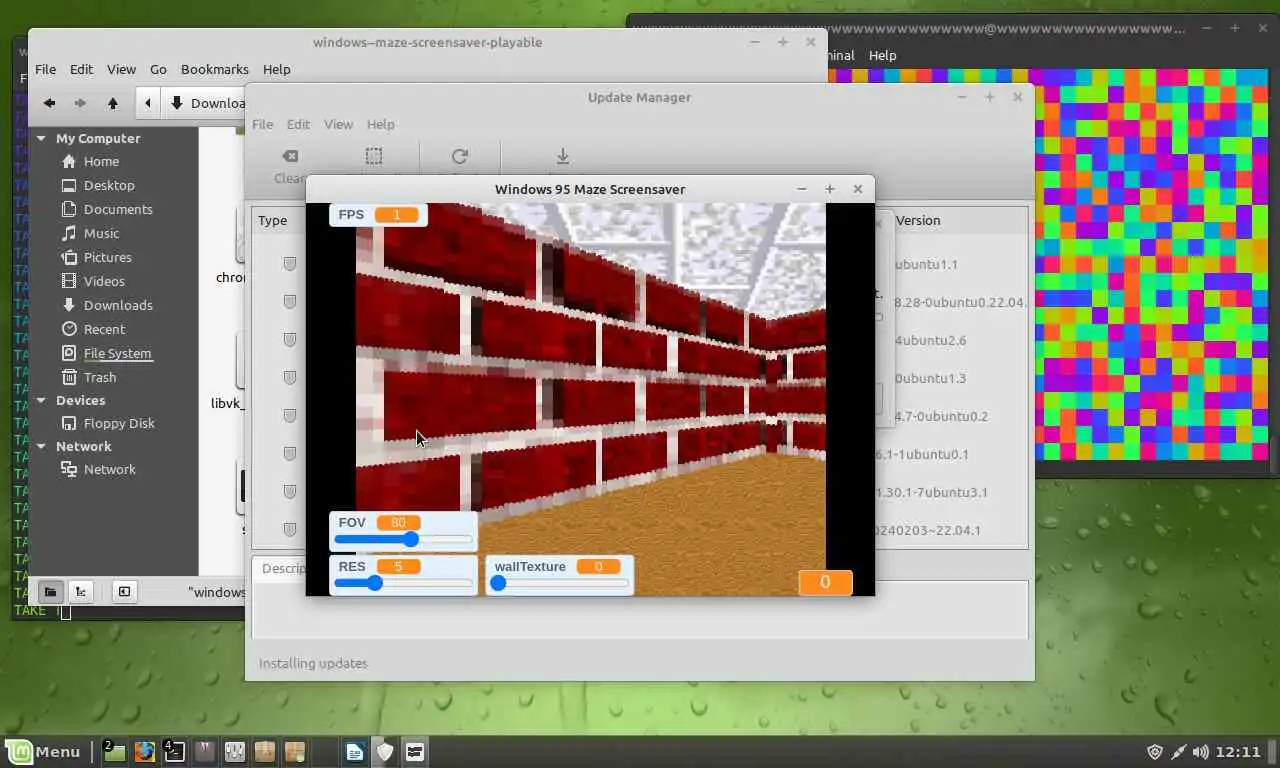Click the Files icon in the taskbar
Viewport: 1280px width, 768px height.
click(115, 752)
